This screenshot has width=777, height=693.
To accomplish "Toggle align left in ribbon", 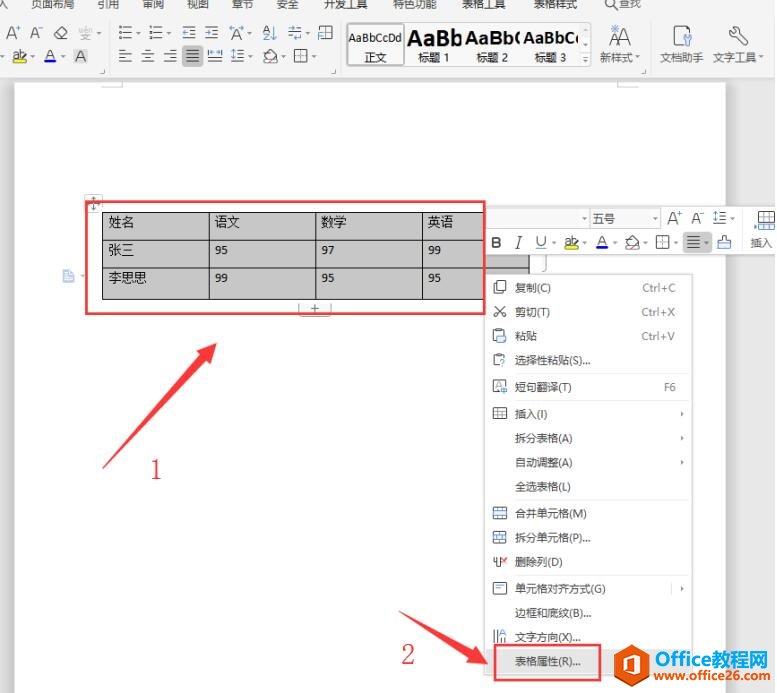I will 125,56.
